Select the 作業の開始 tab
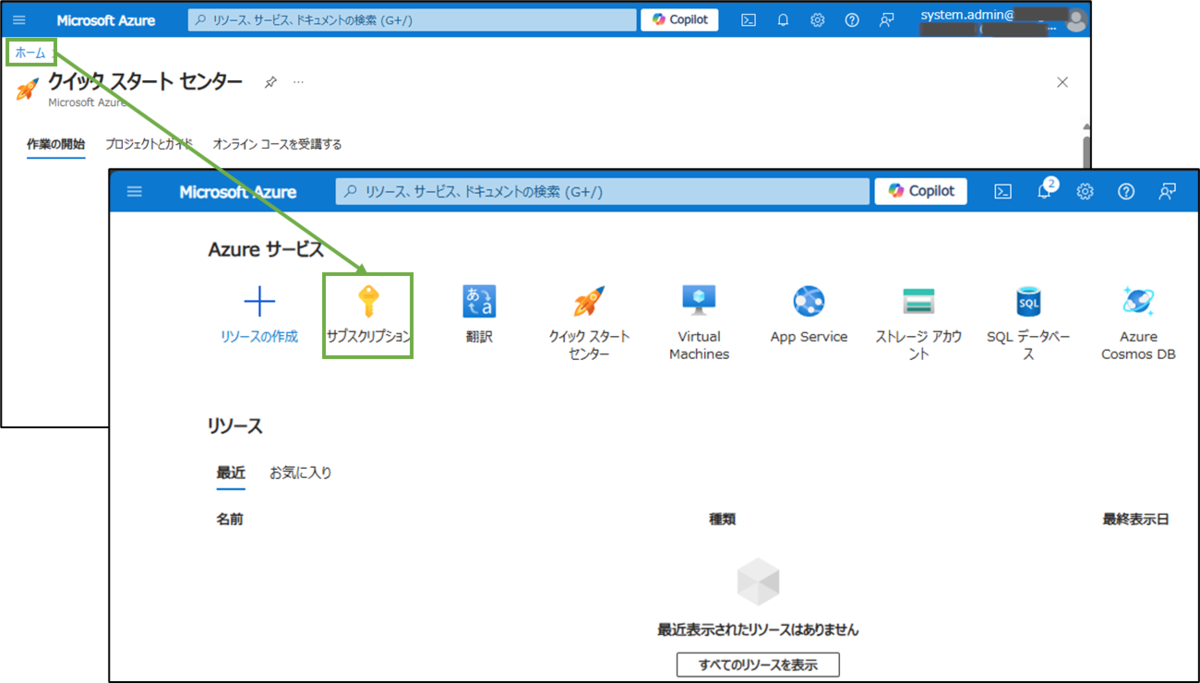The image size is (1200, 683). click(x=56, y=145)
